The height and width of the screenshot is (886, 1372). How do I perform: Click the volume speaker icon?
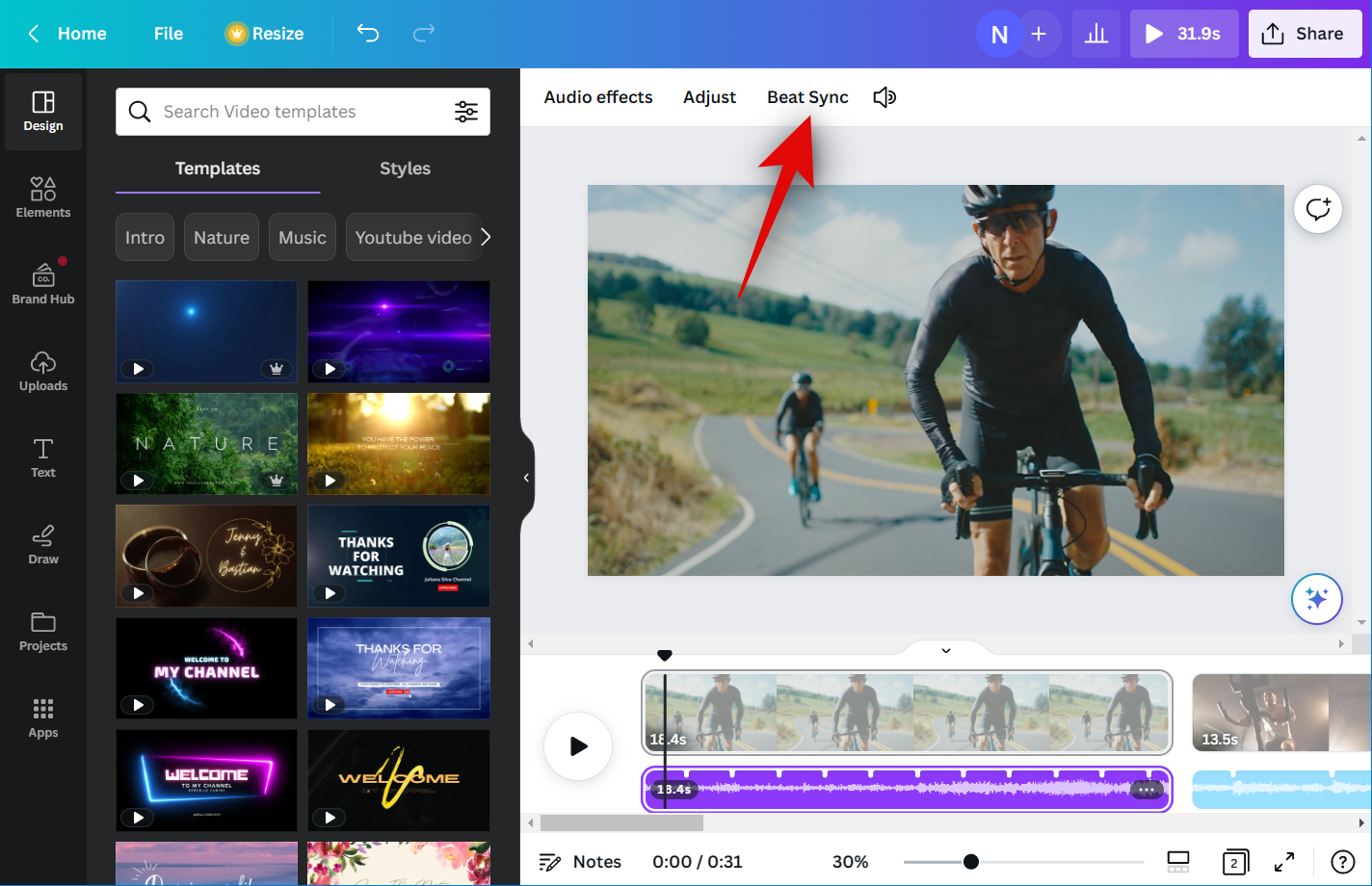click(x=884, y=97)
